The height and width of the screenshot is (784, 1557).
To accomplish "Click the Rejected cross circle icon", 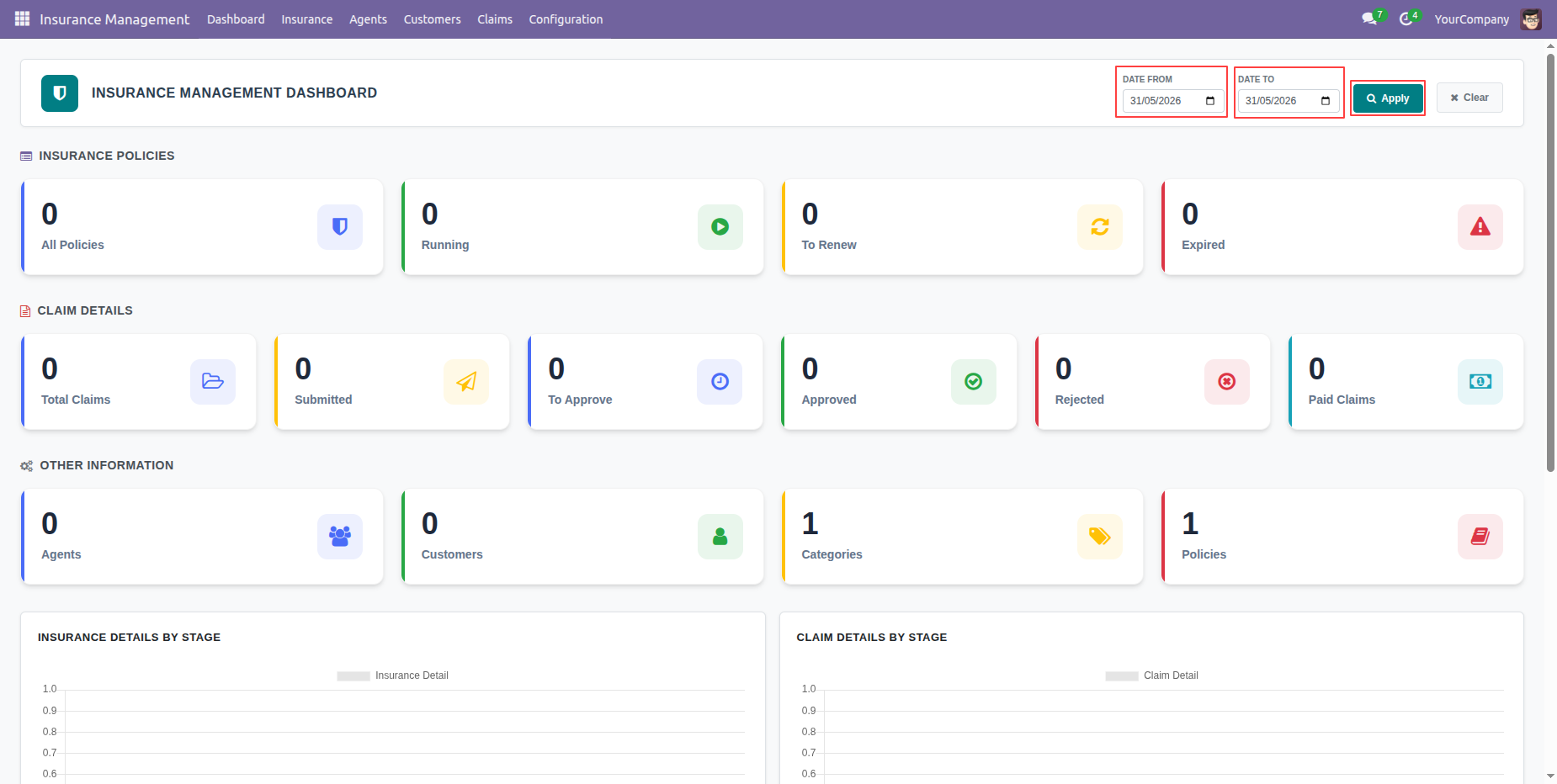I will [x=1227, y=382].
